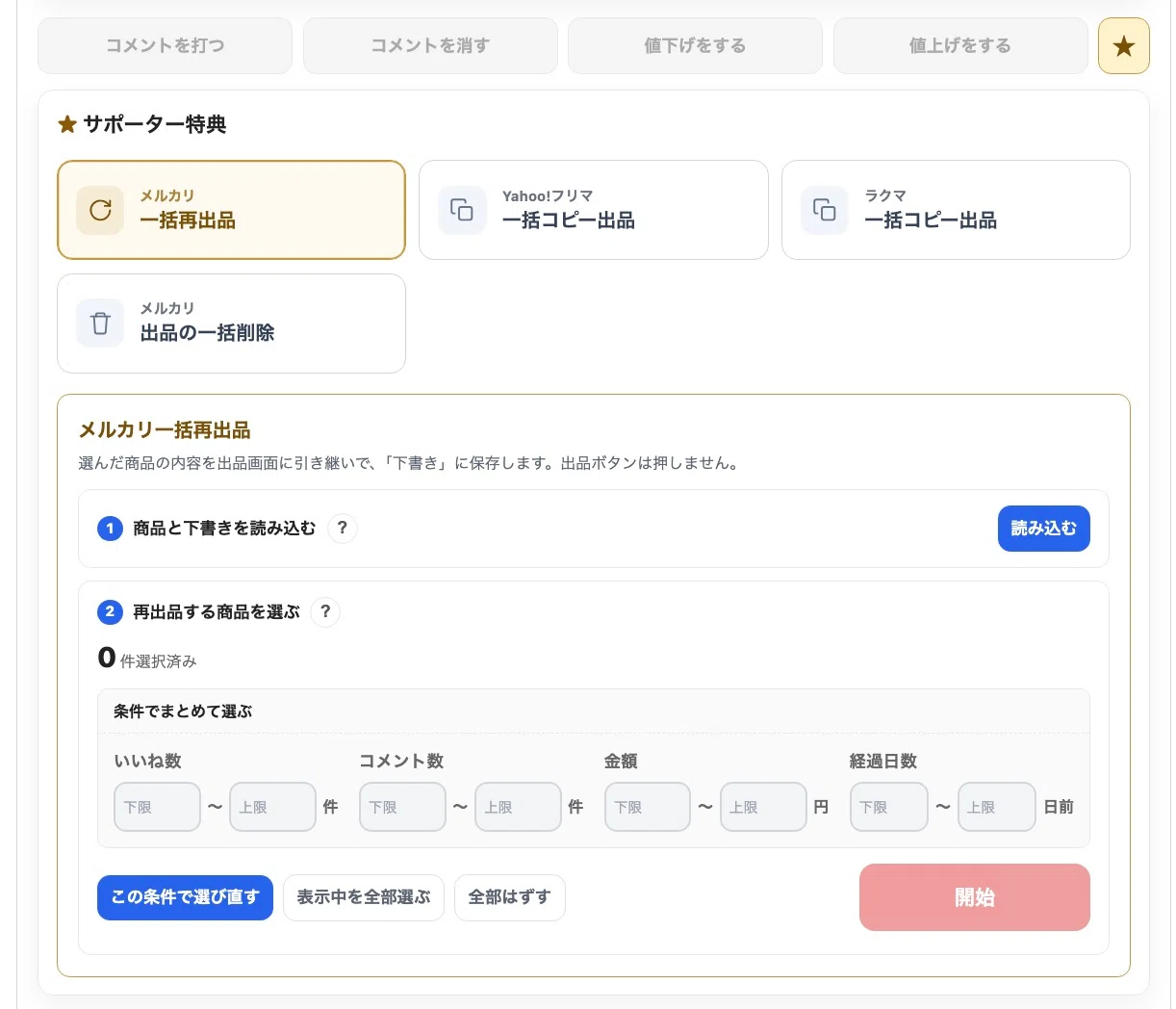Click the 条件でまとめて選ぶ label
Screen dimensions: 1176x1009
coord(183,711)
